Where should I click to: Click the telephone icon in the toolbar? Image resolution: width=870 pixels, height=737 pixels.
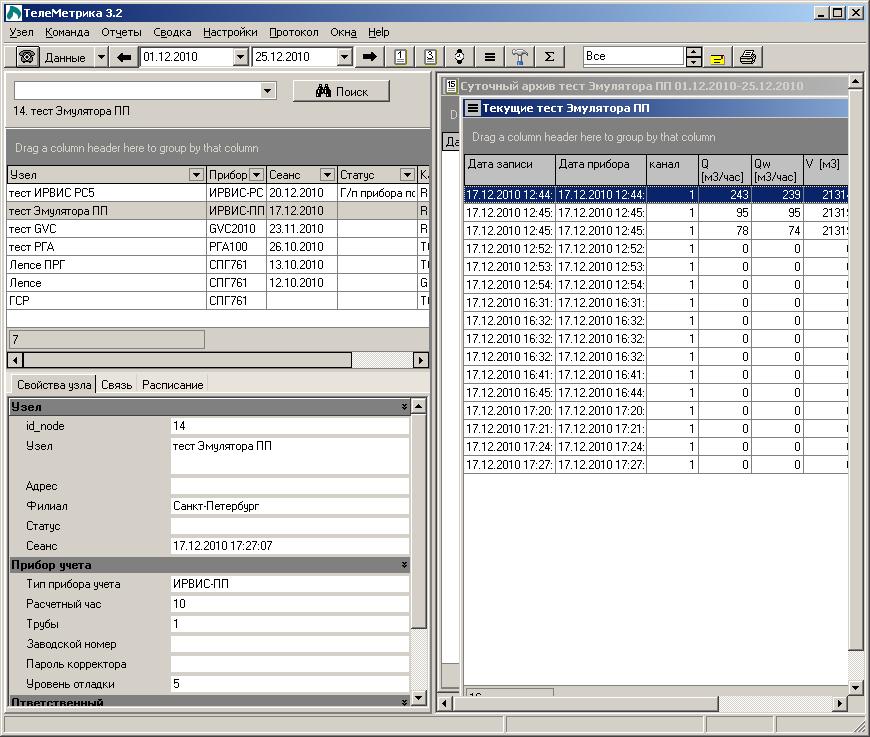pyautogui.click(x=27, y=57)
